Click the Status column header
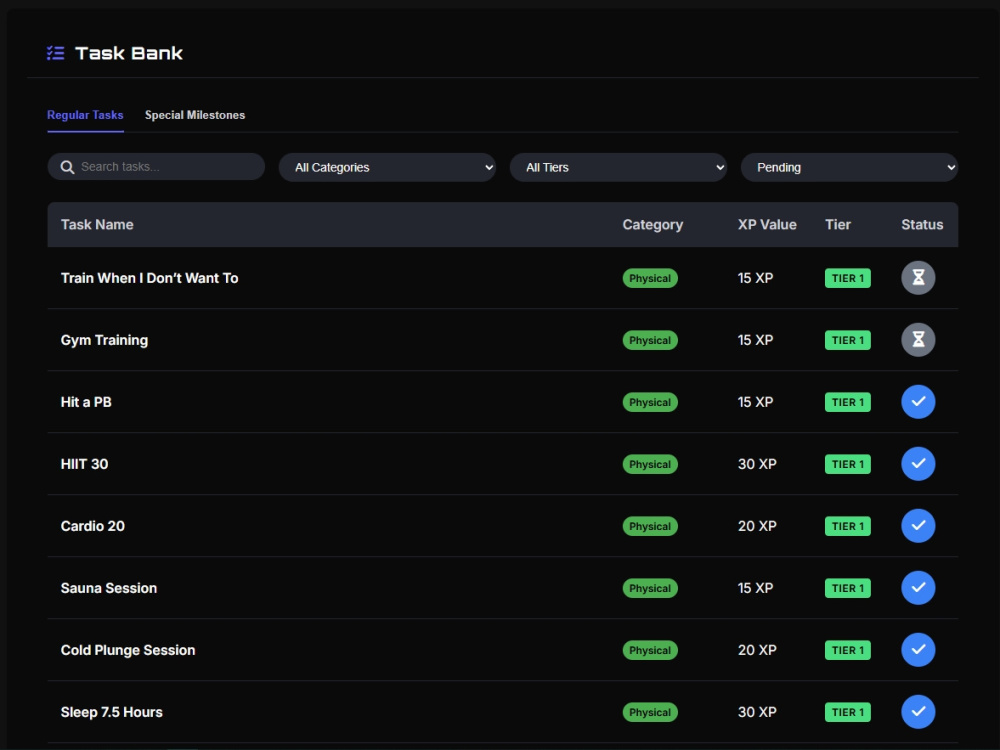The image size is (1000, 750). pos(922,224)
